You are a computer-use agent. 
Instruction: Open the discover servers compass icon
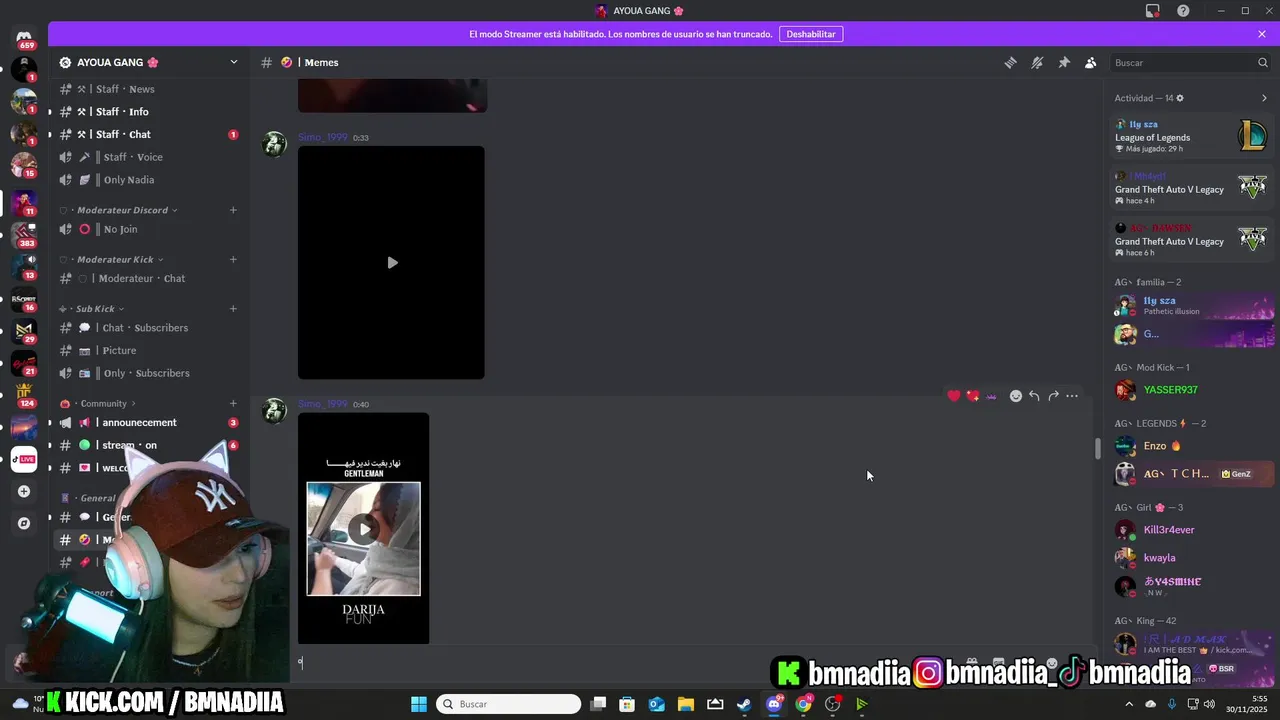click(x=24, y=523)
